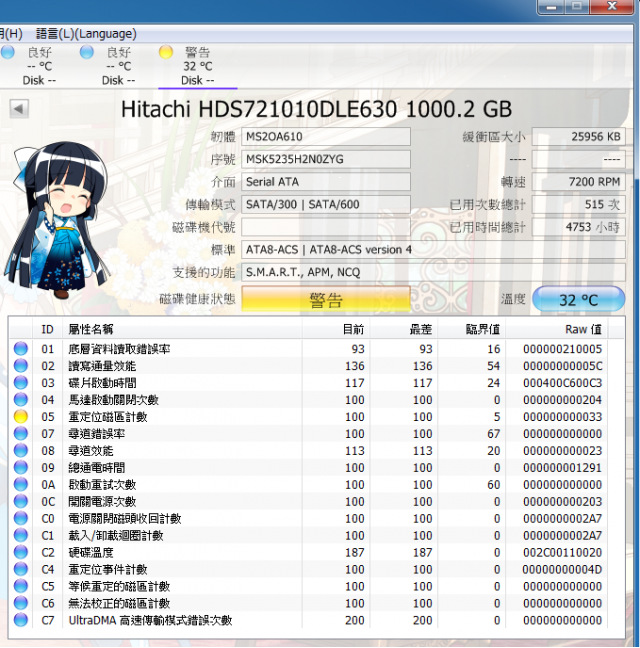The image size is (640, 648).
Task: Click the status icon for attribute 0A
Action: (x=21, y=484)
